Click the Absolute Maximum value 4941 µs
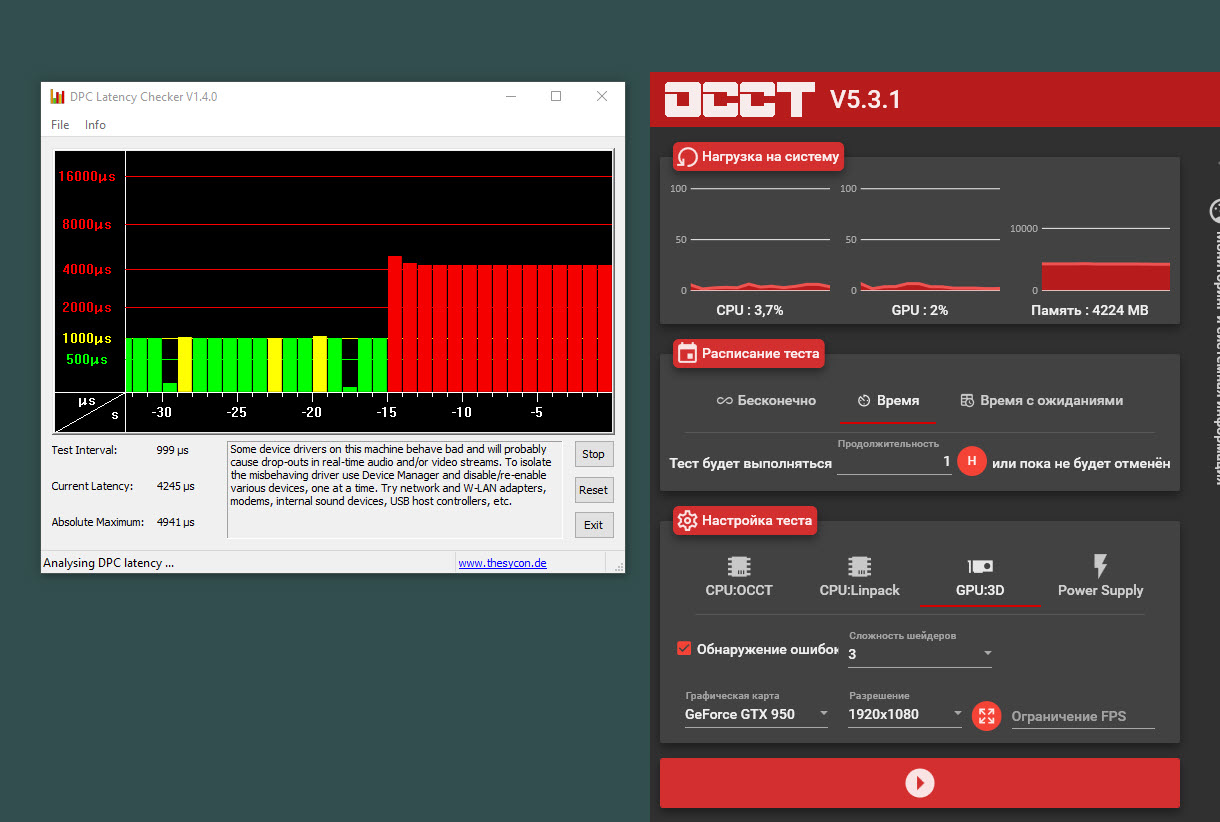 coord(175,522)
